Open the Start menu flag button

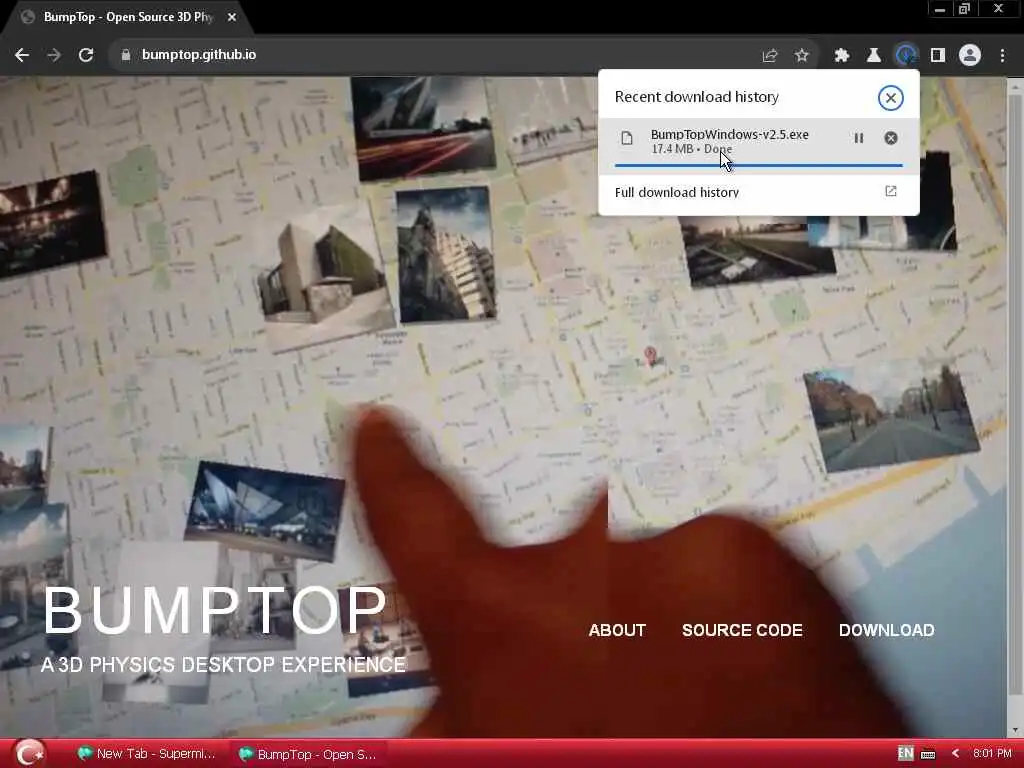tap(29, 753)
